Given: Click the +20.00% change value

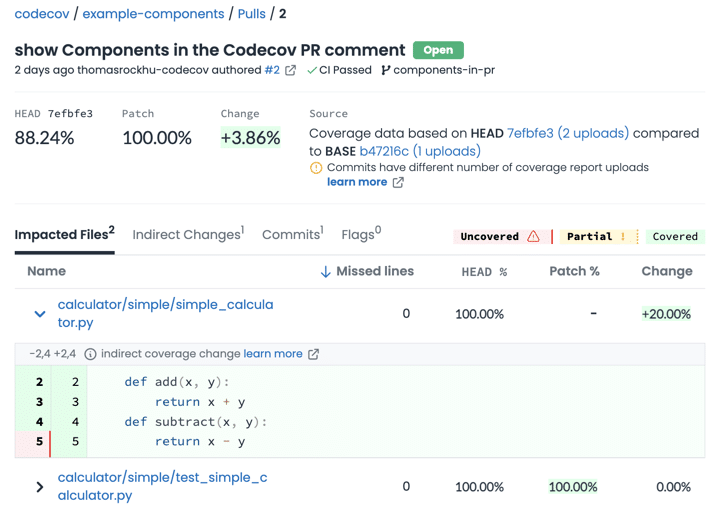Looking at the screenshot, I should pyautogui.click(x=666, y=314).
